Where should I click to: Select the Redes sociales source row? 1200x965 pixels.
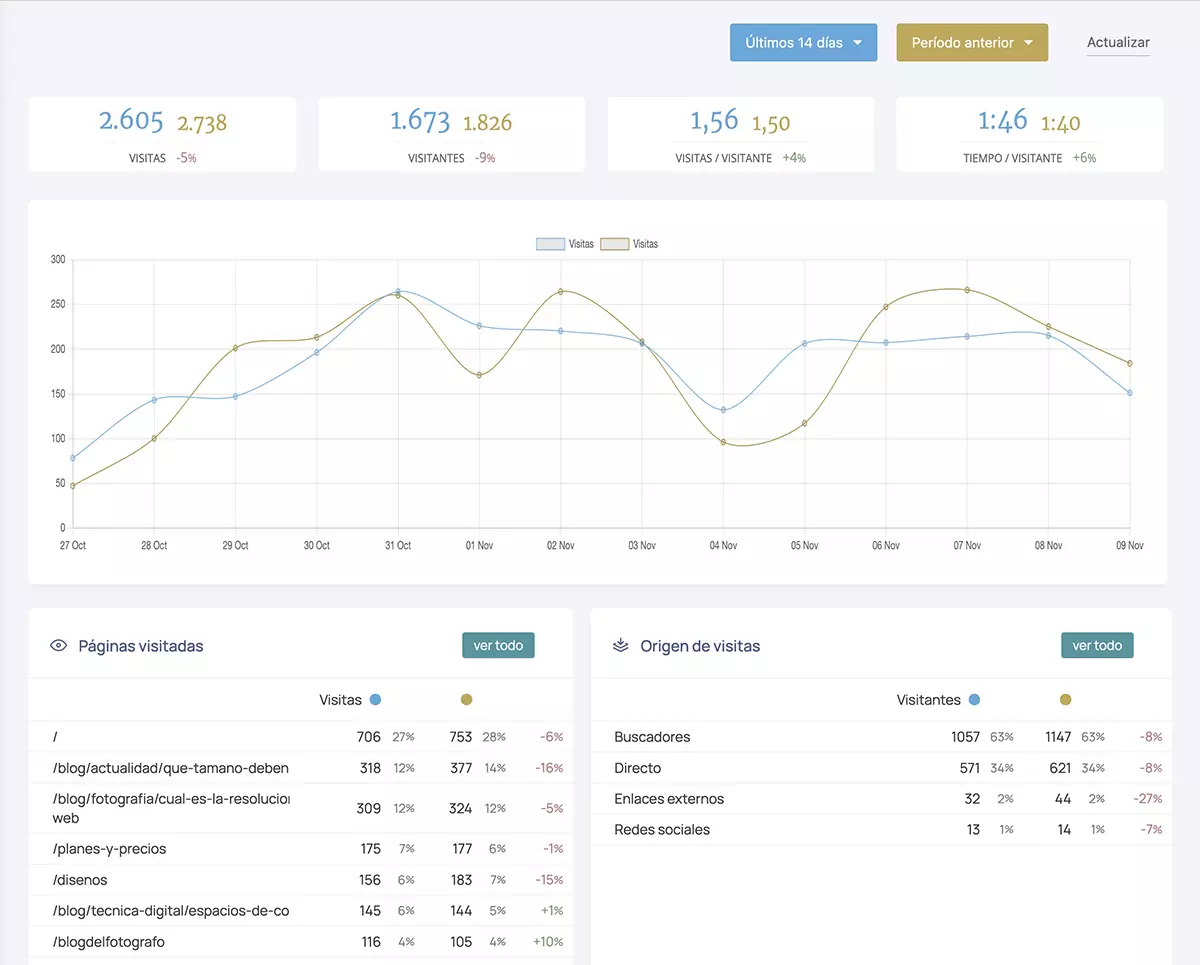coord(662,830)
